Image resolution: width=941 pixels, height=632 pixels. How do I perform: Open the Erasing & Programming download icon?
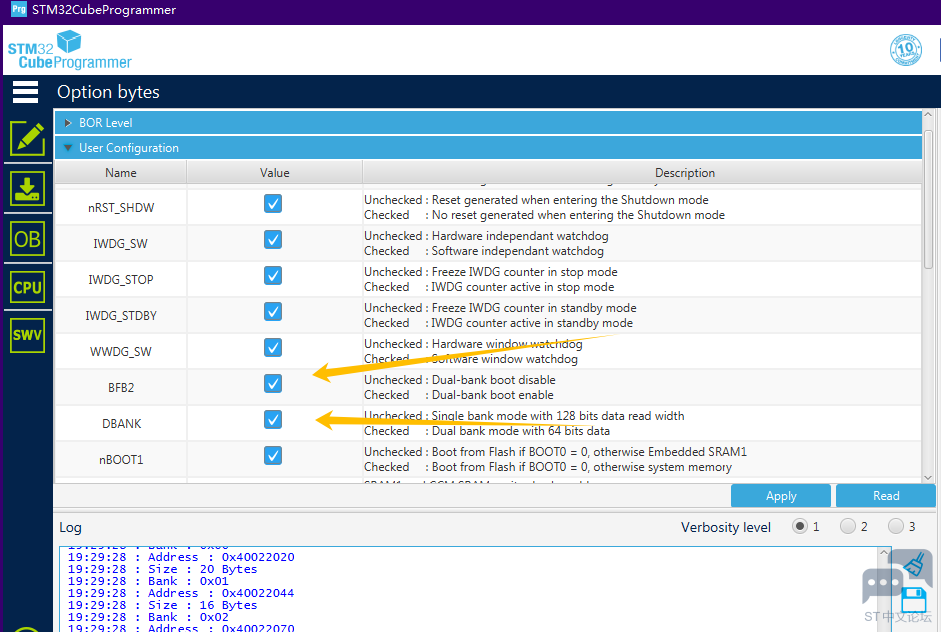pyautogui.click(x=28, y=188)
